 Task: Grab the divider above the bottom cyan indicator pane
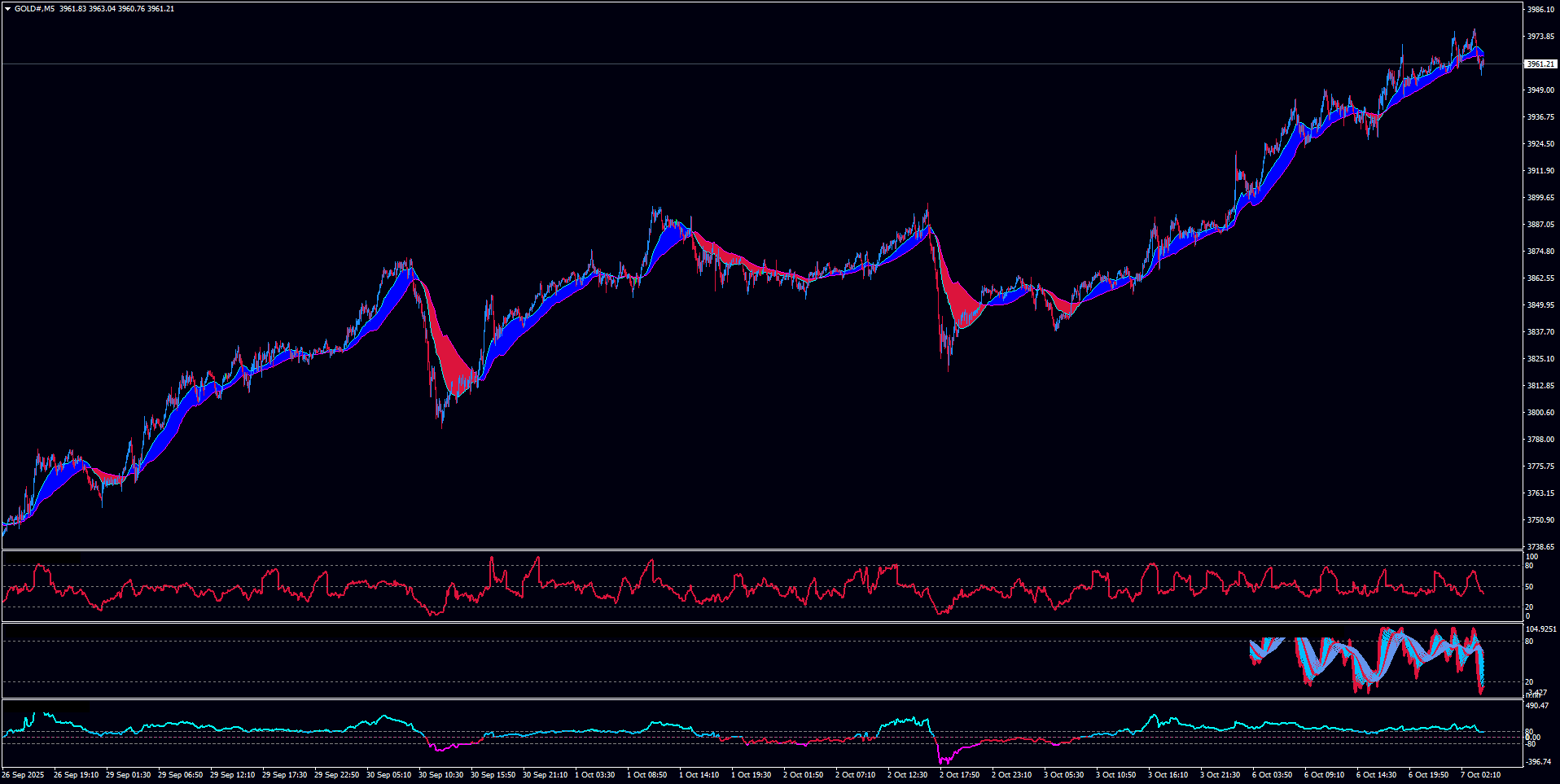[761, 699]
